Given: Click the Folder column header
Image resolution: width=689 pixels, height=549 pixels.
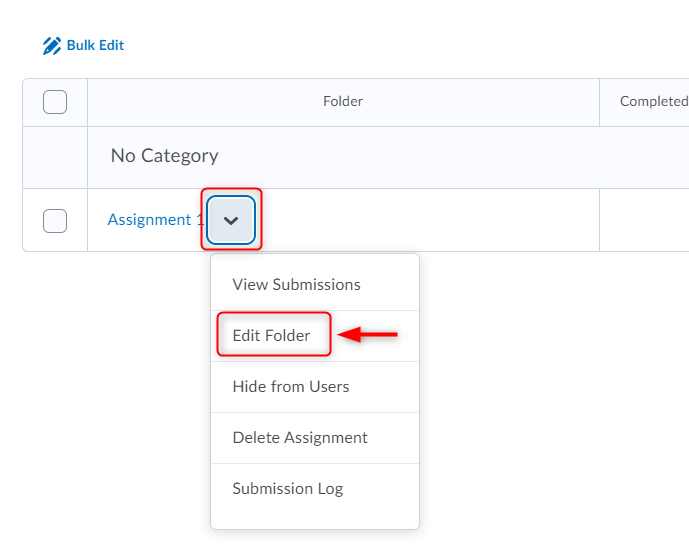Looking at the screenshot, I should coord(343,102).
